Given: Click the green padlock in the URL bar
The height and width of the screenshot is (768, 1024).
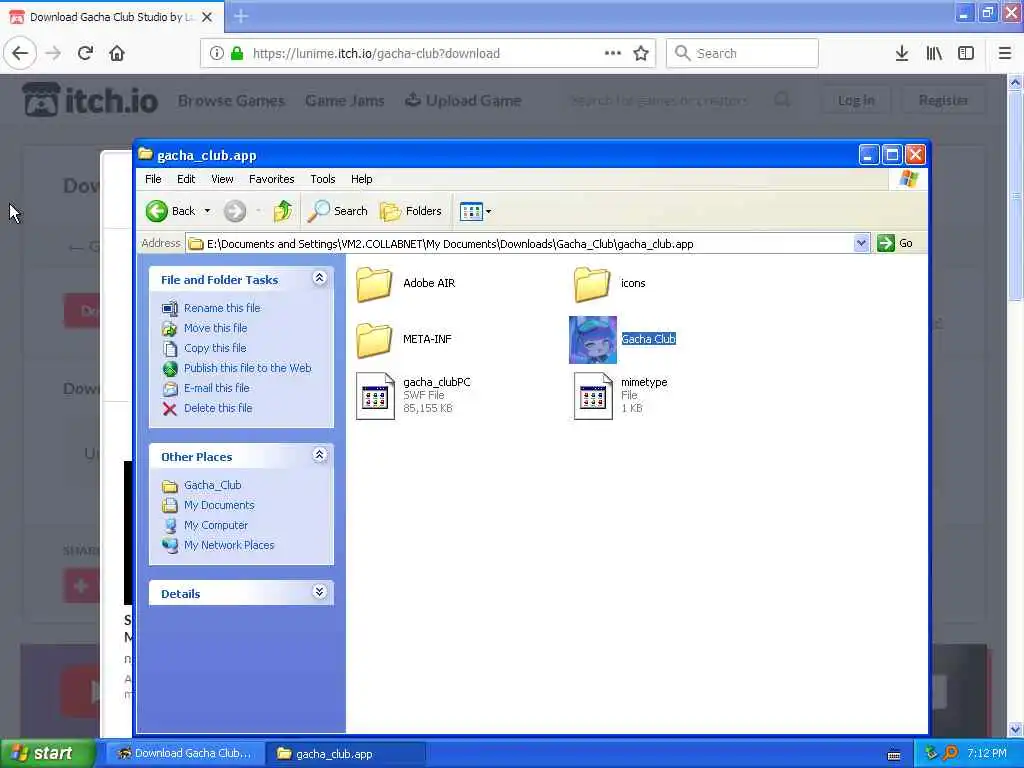Looking at the screenshot, I should click(237, 53).
